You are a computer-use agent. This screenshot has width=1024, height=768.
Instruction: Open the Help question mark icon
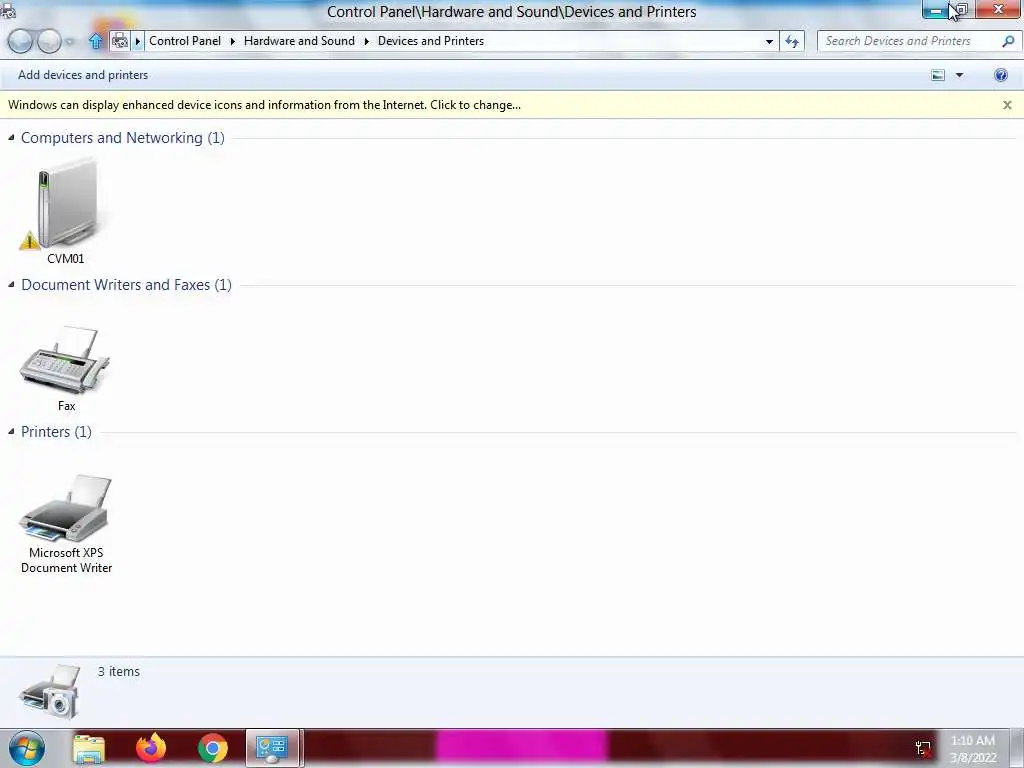1000,75
